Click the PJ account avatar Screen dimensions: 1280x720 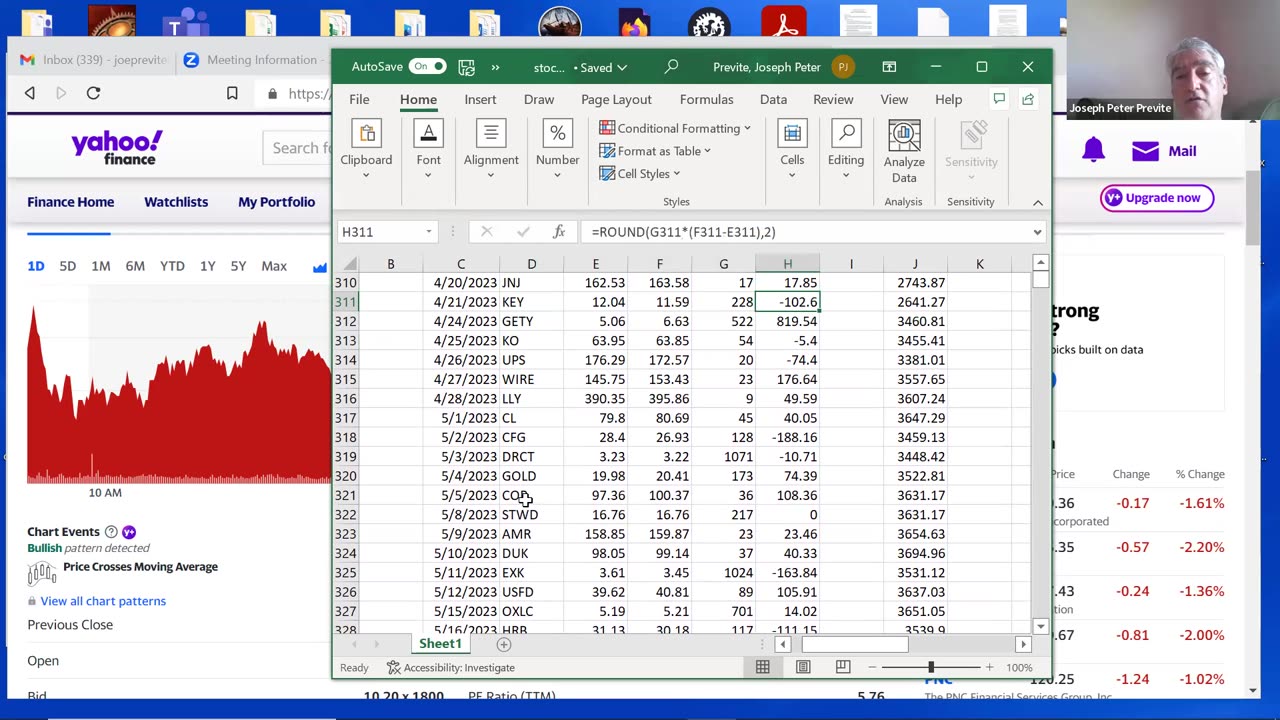point(843,67)
